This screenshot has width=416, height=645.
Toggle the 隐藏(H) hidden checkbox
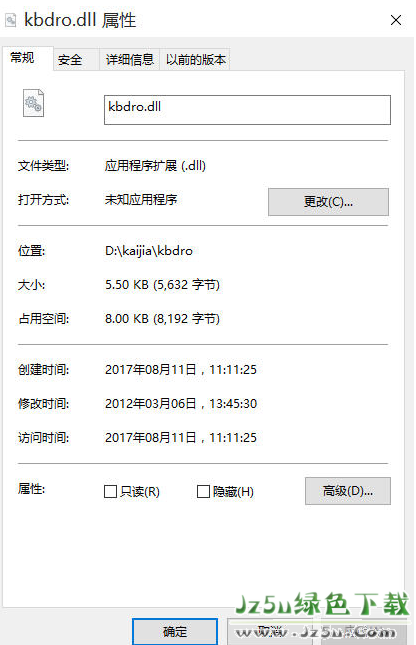(203, 491)
